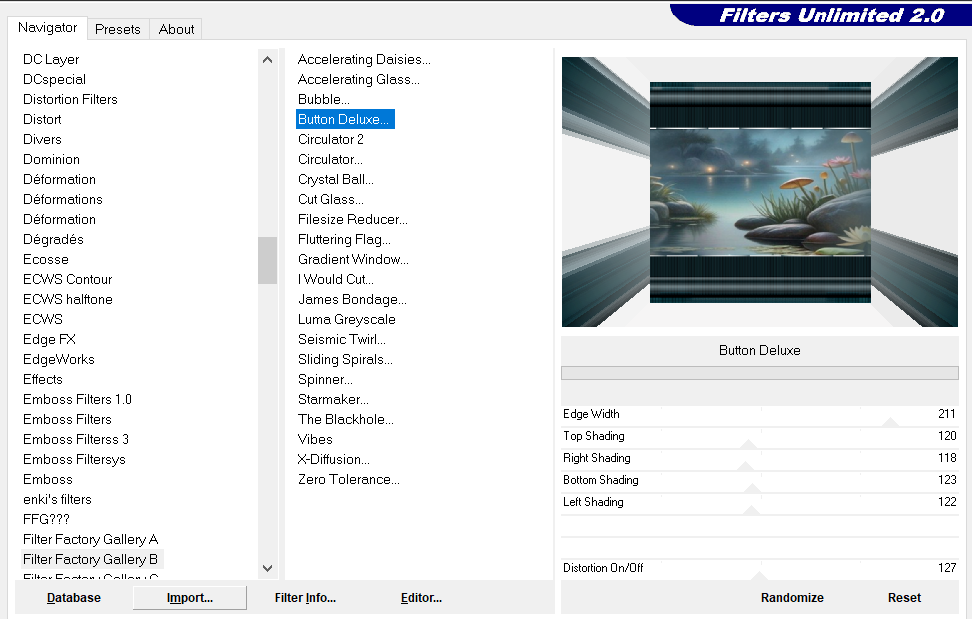Adjust the Edge Width slider

click(760, 415)
